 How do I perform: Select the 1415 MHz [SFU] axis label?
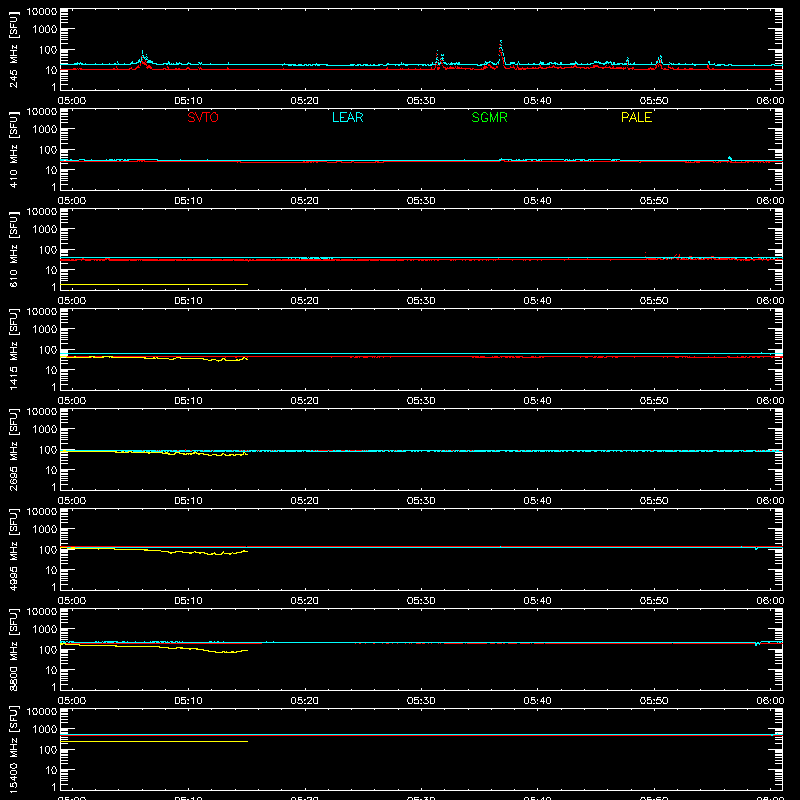coord(13,349)
